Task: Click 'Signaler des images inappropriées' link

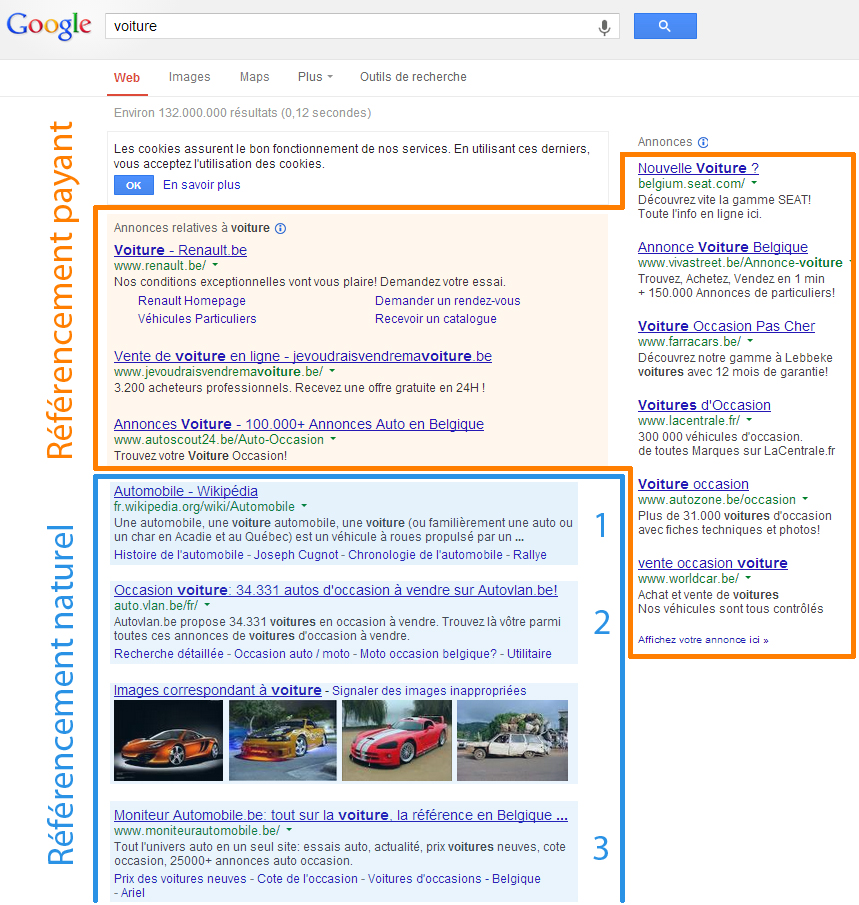Action: point(429,691)
